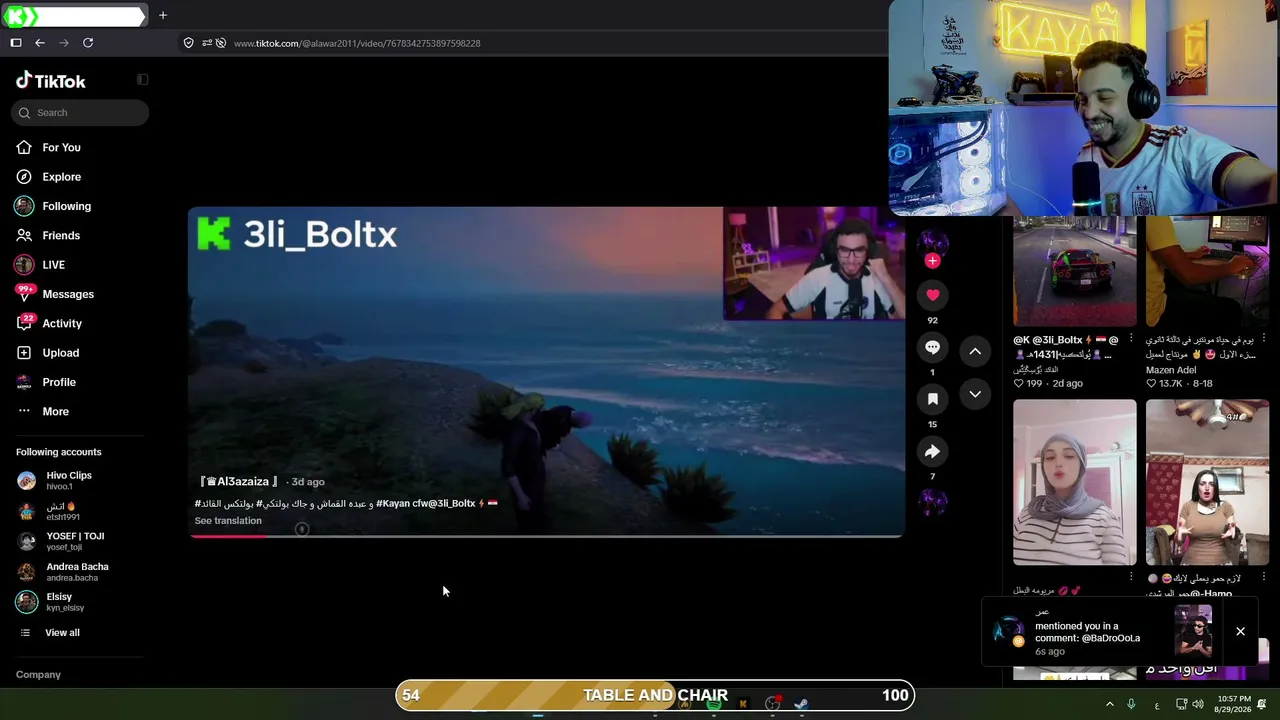1280x720 pixels.
Task: Reload the TikTok page
Action: pyautogui.click(x=88, y=43)
